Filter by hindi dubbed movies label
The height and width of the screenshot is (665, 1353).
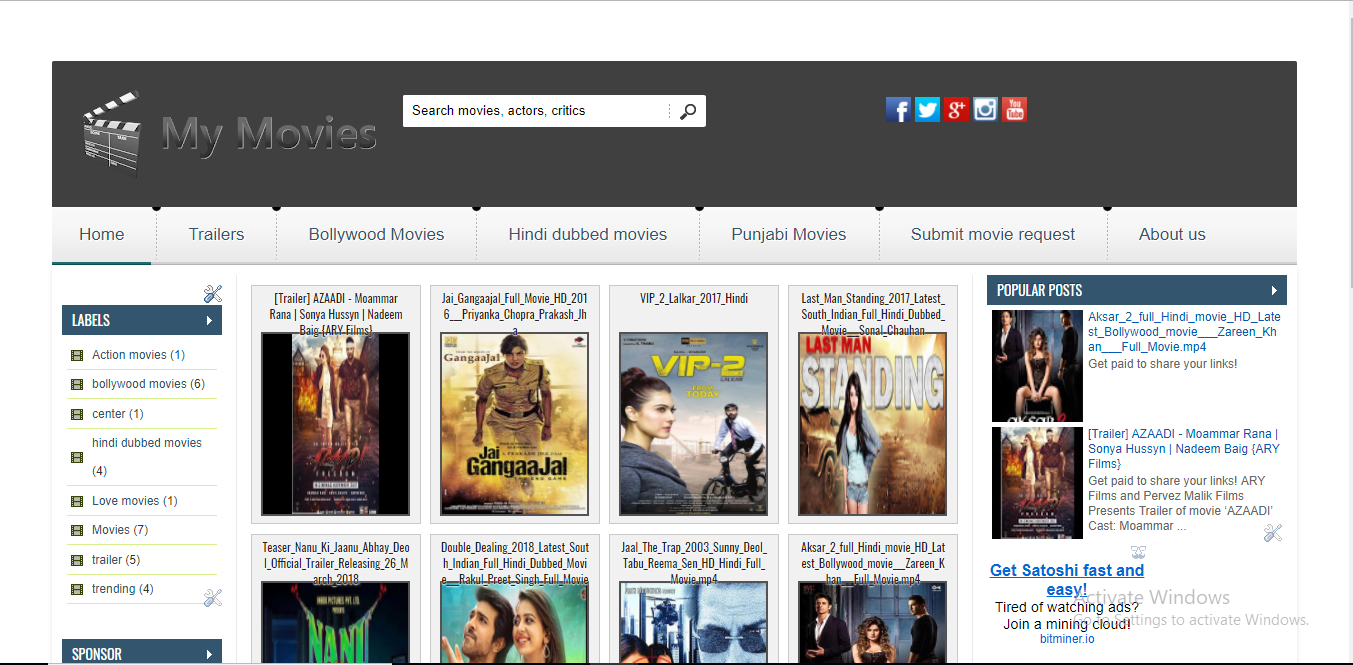[x=147, y=457]
